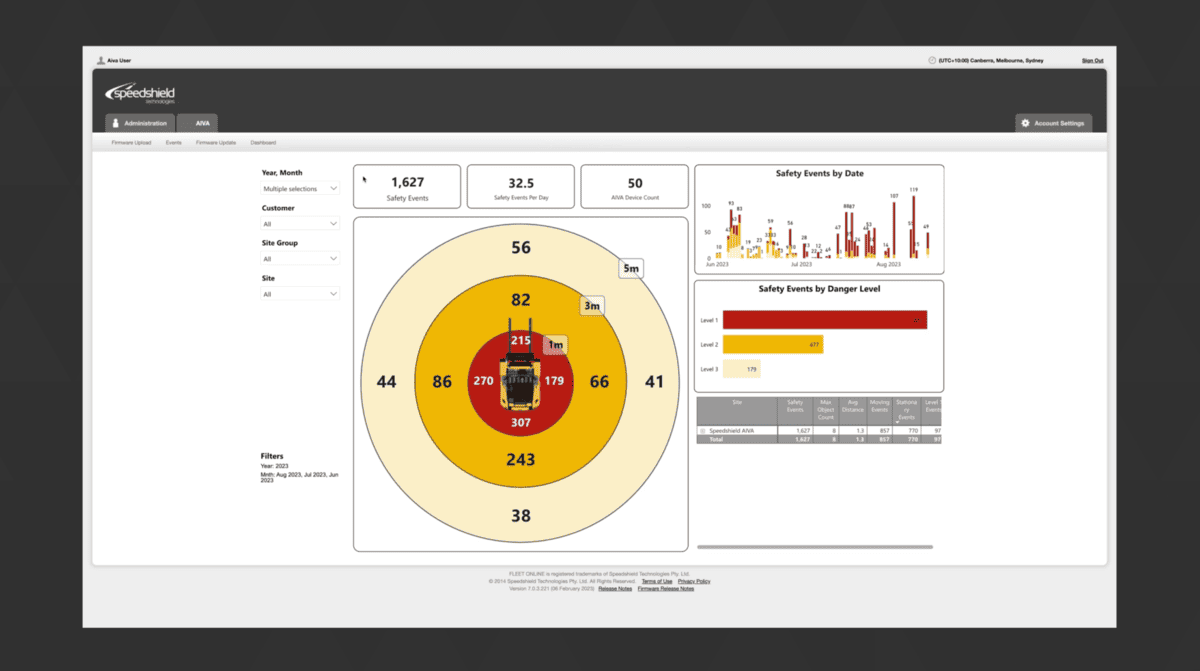Click the Account Settings gear icon
Viewport: 1200px width, 671px height.
pyautogui.click(x=1025, y=123)
